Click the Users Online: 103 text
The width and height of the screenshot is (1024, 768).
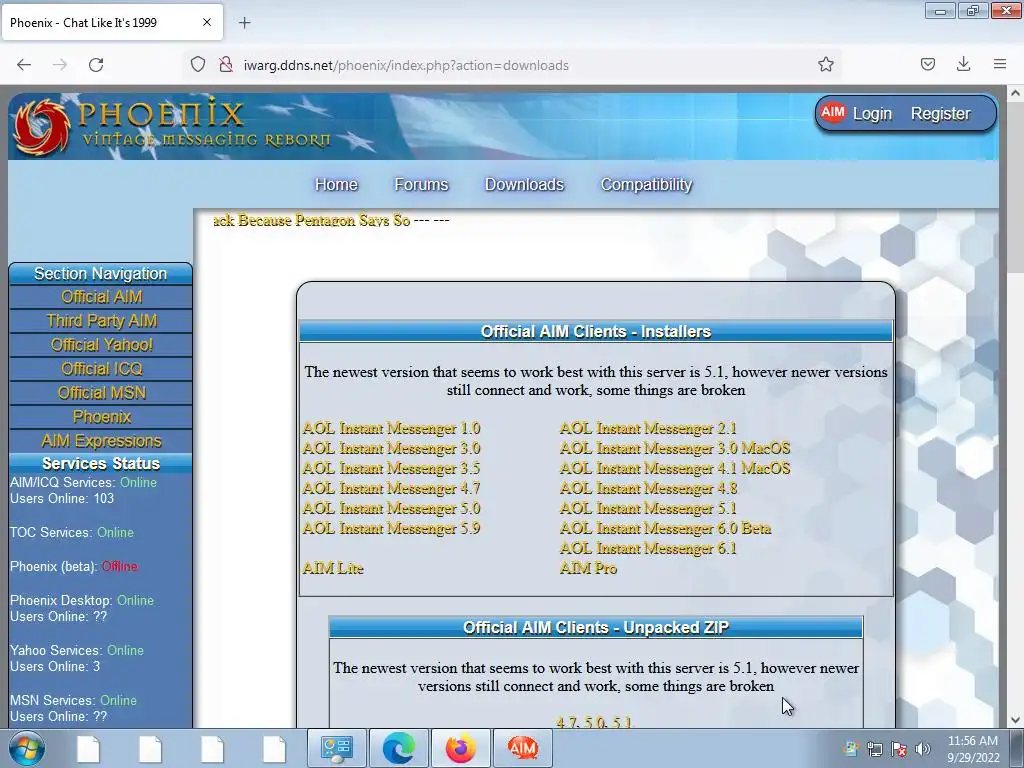(62, 498)
